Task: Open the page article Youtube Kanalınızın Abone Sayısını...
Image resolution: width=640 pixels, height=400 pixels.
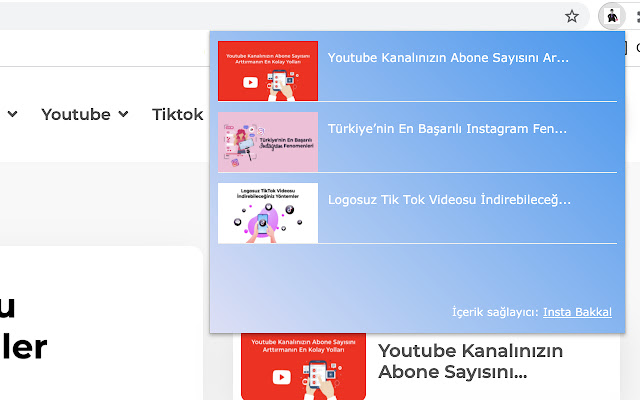Action: [470, 361]
